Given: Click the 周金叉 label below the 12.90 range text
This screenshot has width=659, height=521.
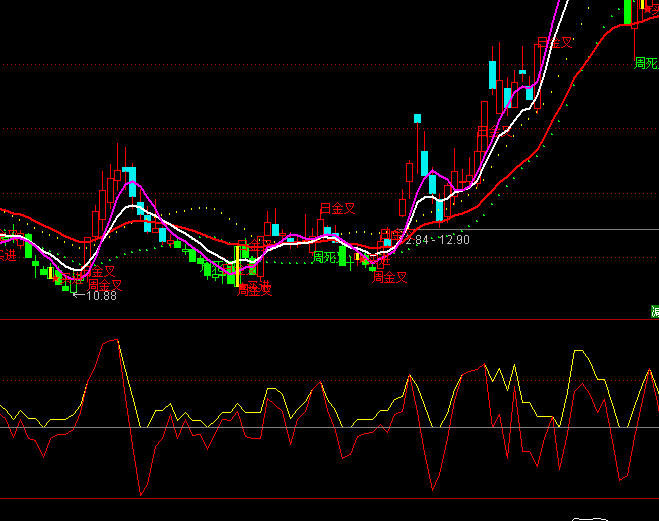Looking at the screenshot, I should click(x=390, y=277).
